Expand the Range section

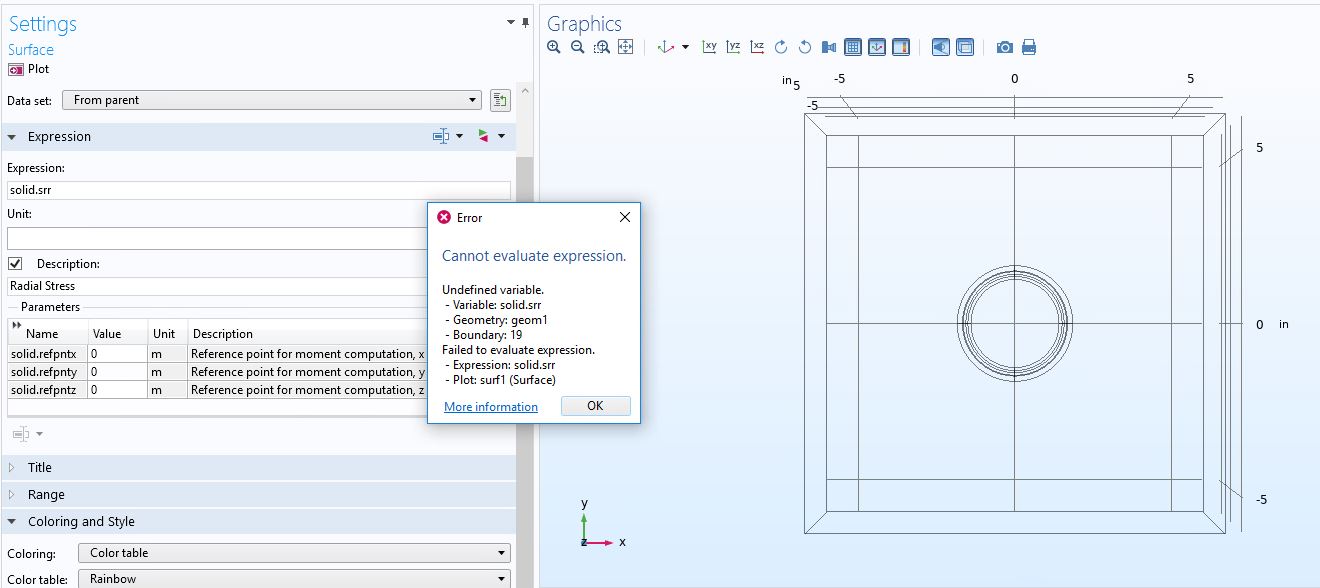coord(45,494)
